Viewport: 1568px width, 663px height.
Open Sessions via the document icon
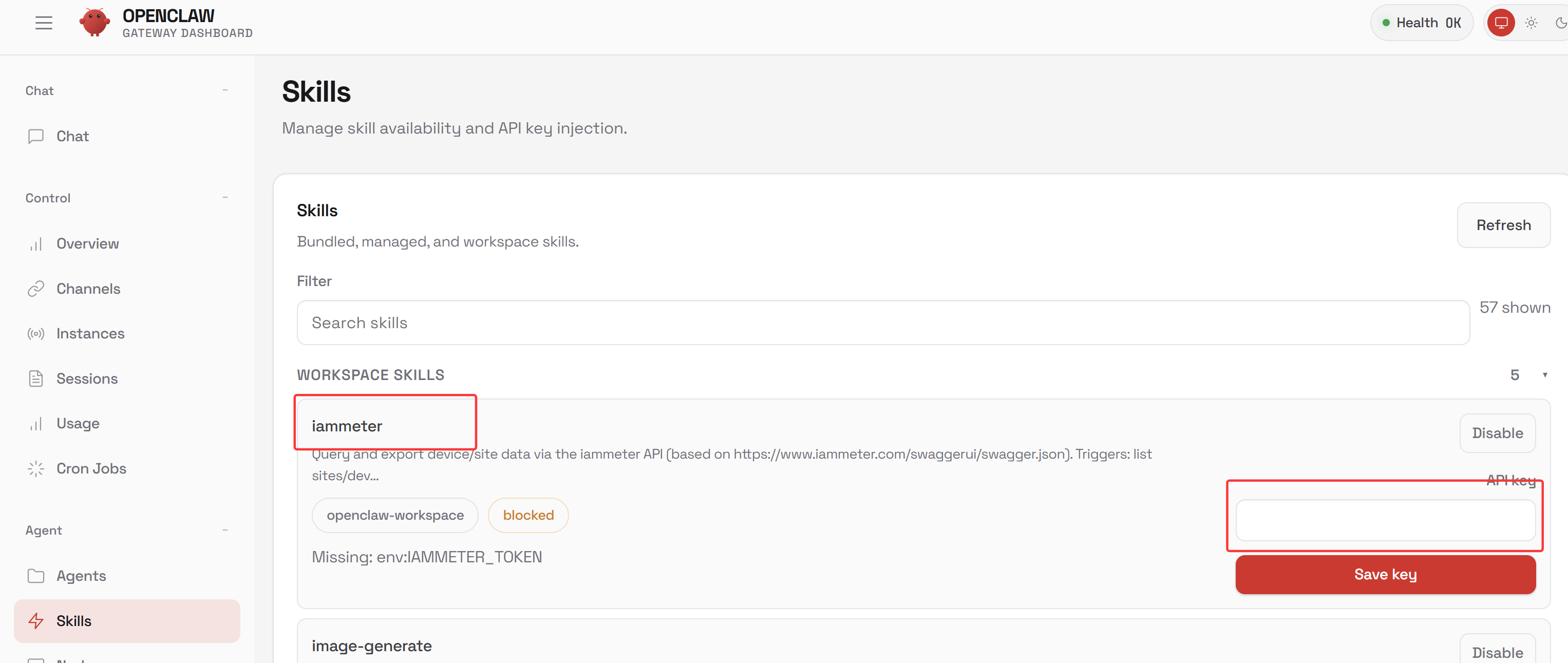[36, 378]
